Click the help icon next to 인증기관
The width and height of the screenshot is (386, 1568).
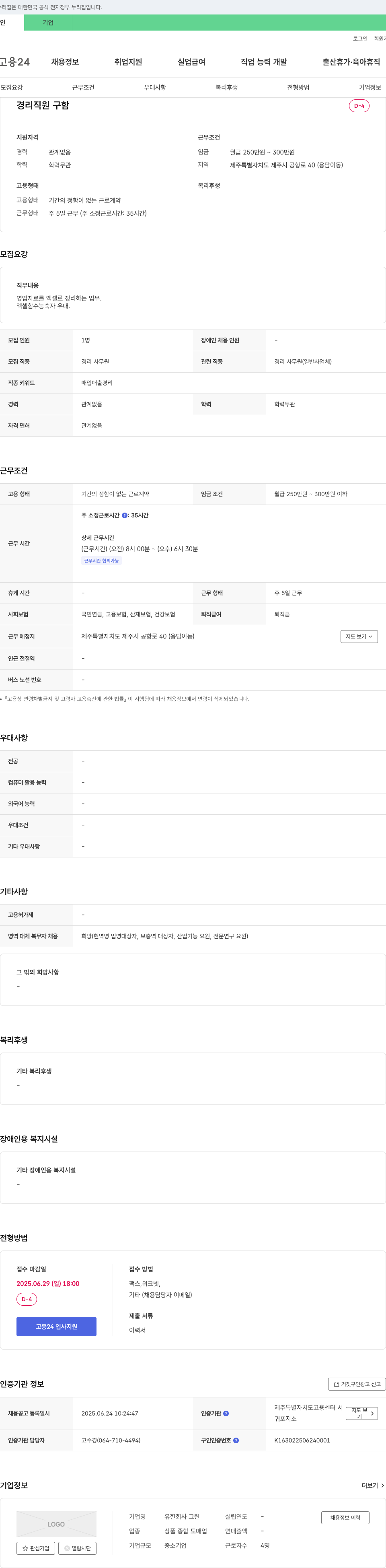click(x=226, y=1413)
